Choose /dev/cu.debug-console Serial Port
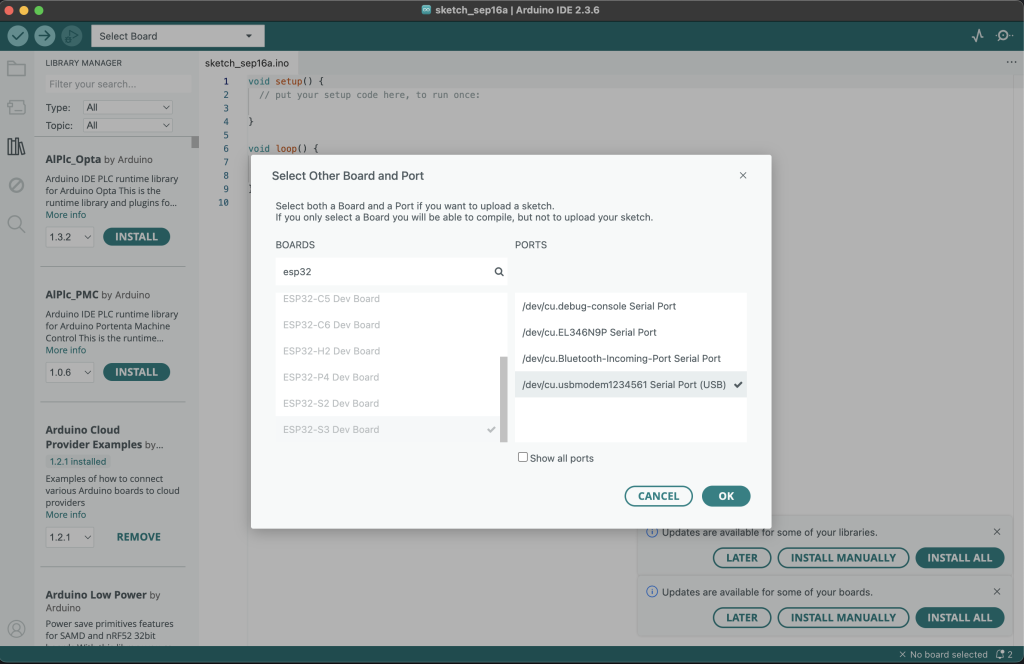Viewport: 1024px width, 664px height. (631, 306)
